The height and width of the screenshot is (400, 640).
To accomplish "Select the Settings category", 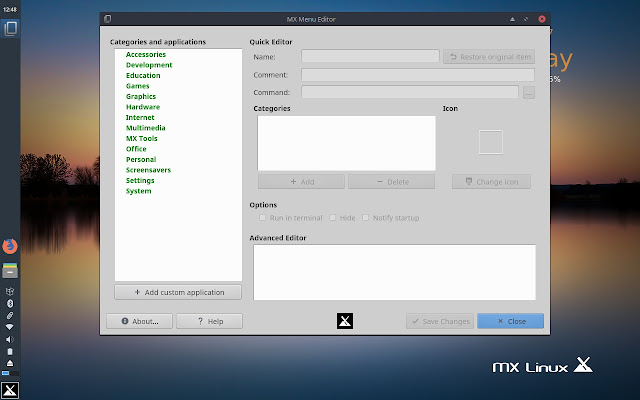I will pyautogui.click(x=140, y=180).
